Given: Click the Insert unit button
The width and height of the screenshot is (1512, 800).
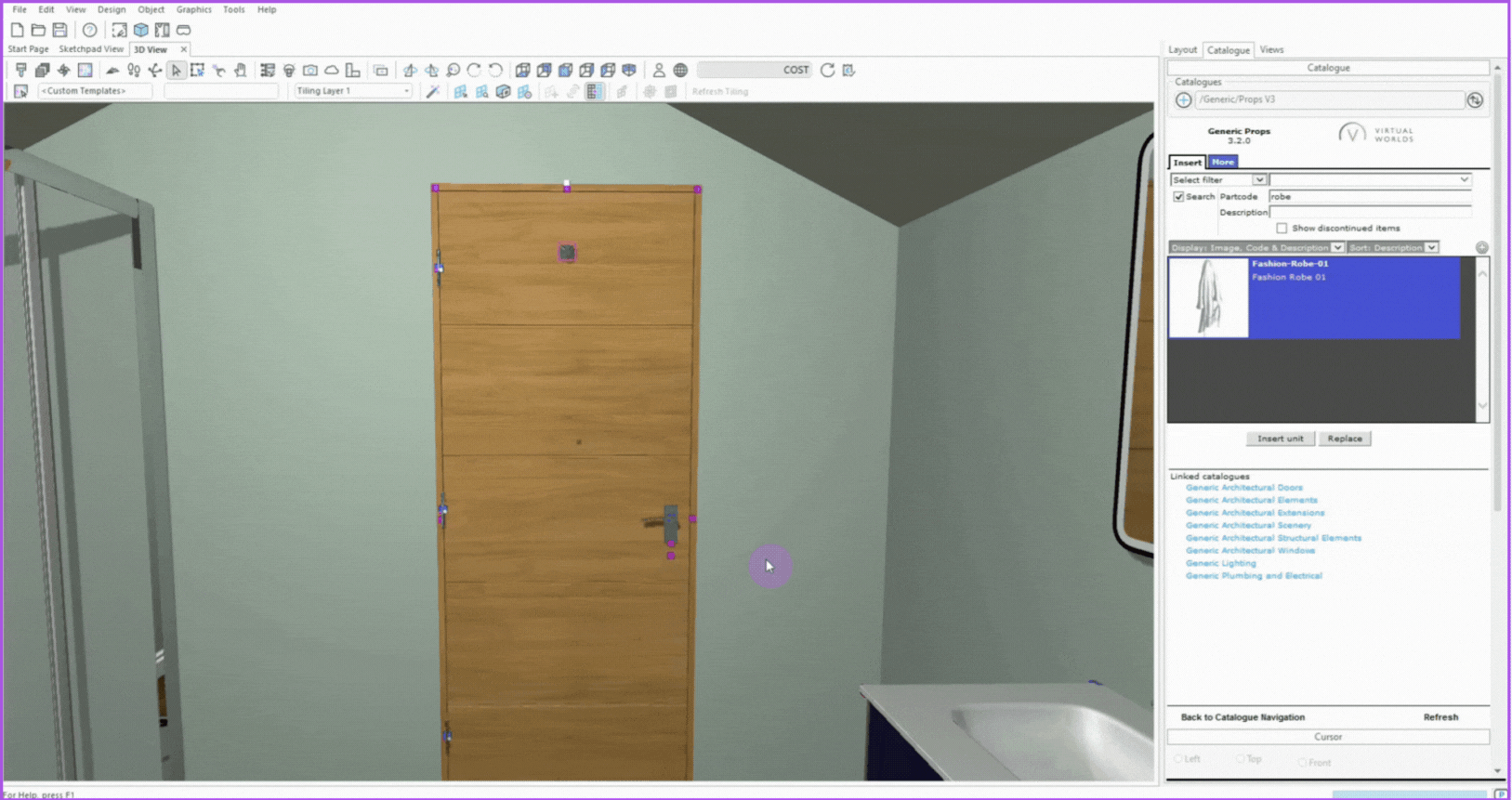Looking at the screenshot, I should 1280,439.
